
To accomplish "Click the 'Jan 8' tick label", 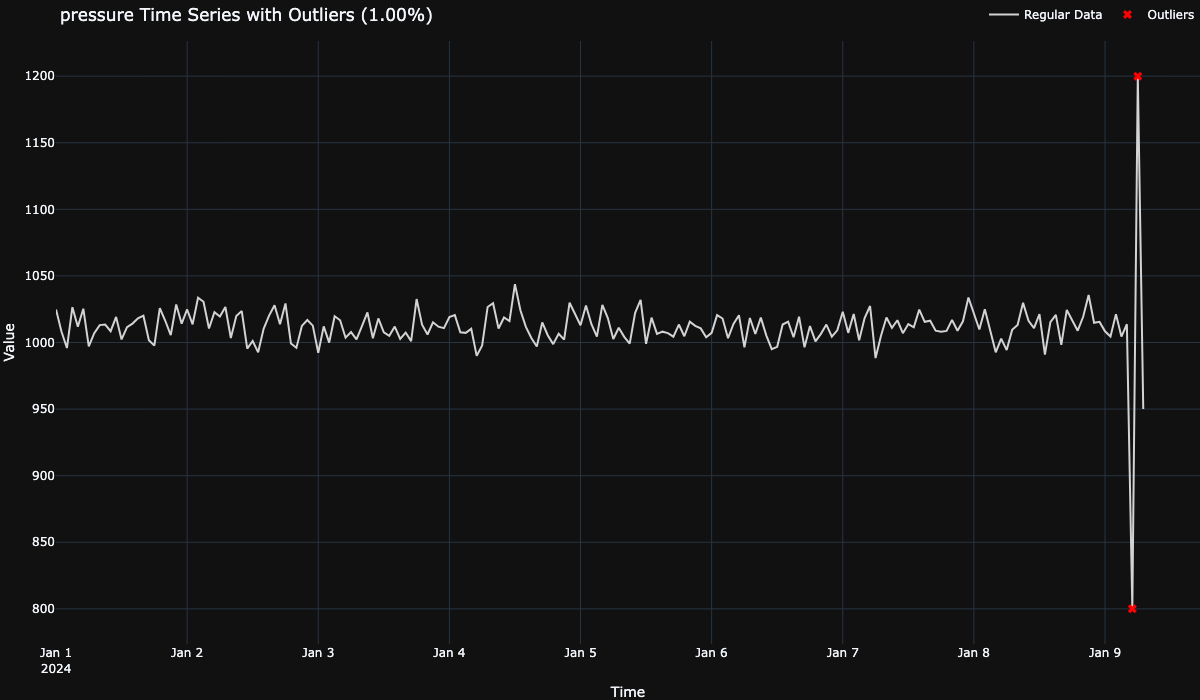I will (x=974, y=653).
